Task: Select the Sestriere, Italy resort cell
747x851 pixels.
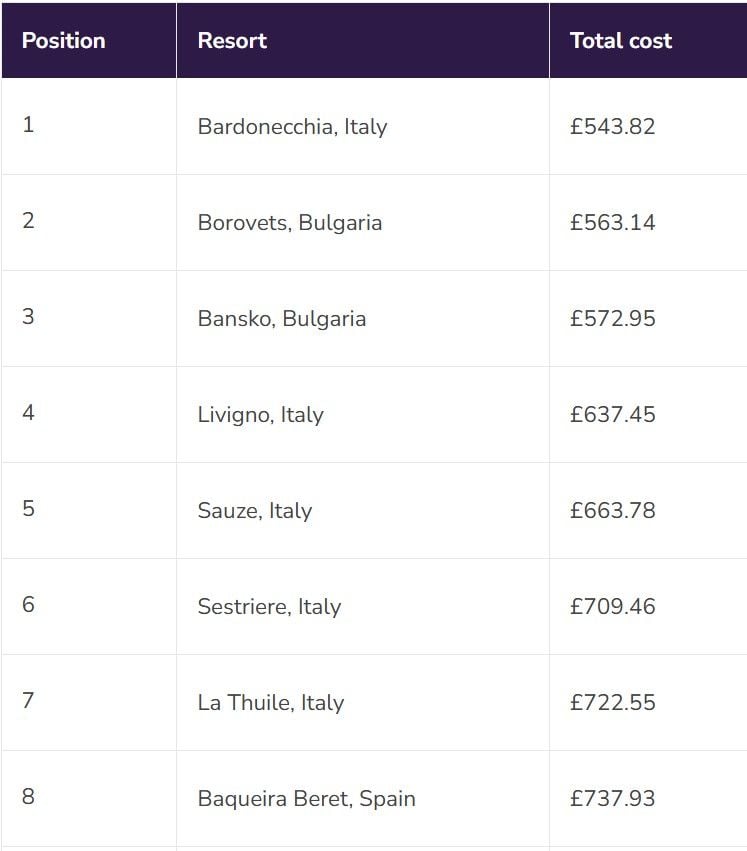Action: tap(363, 607)
